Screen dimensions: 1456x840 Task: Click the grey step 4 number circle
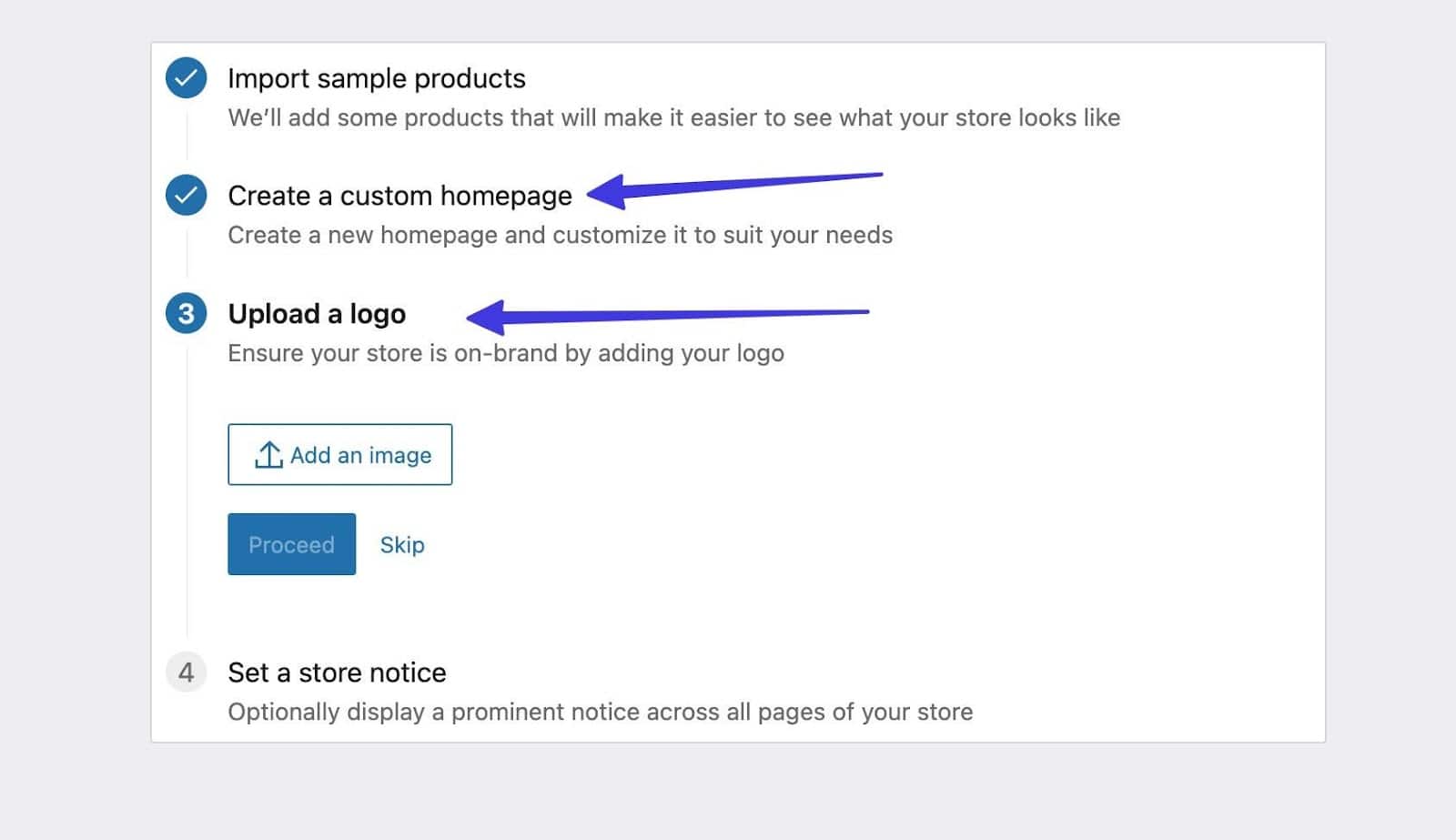(x=186, y=673)
